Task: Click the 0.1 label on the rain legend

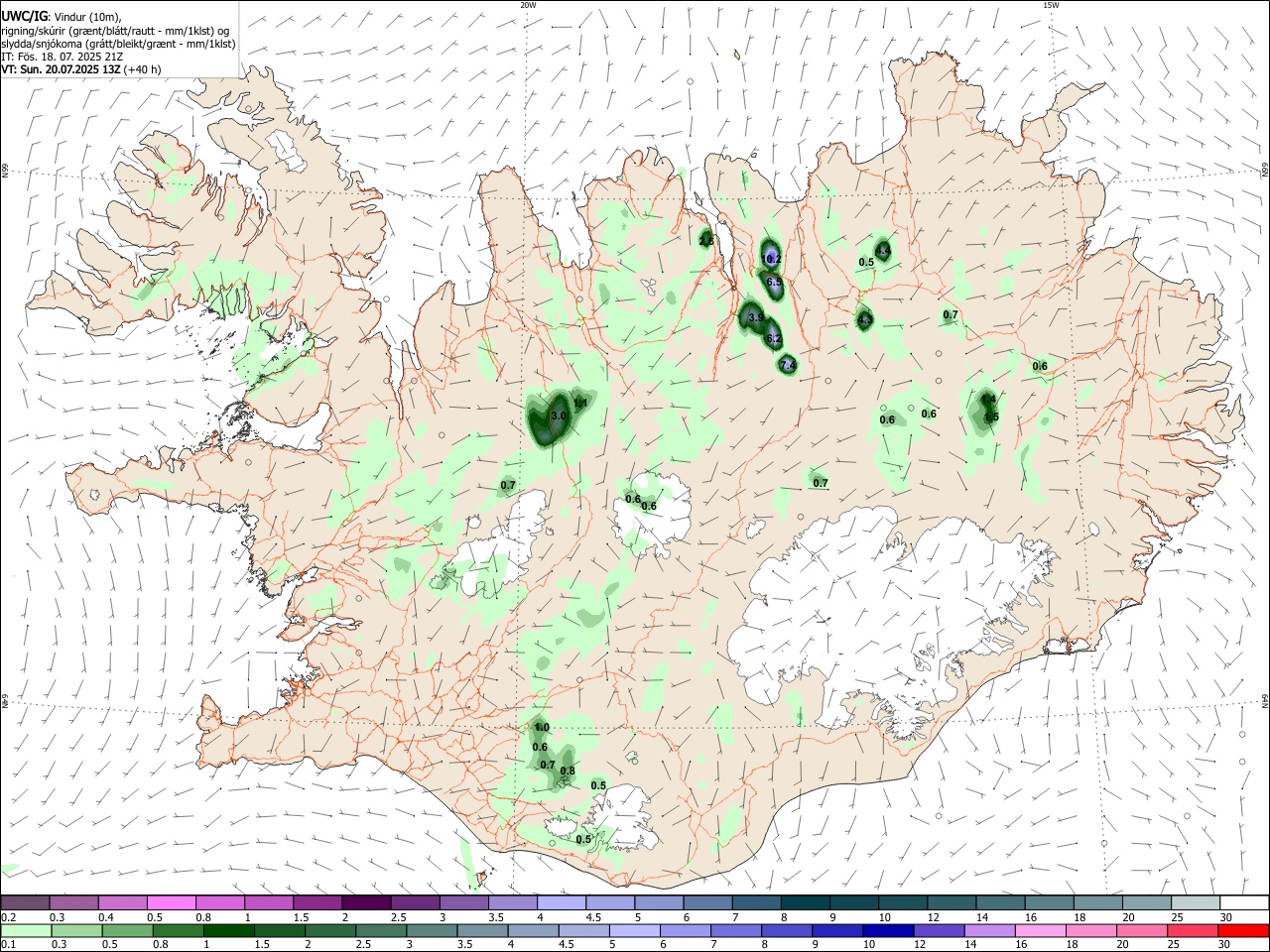Action: [8, 945]
